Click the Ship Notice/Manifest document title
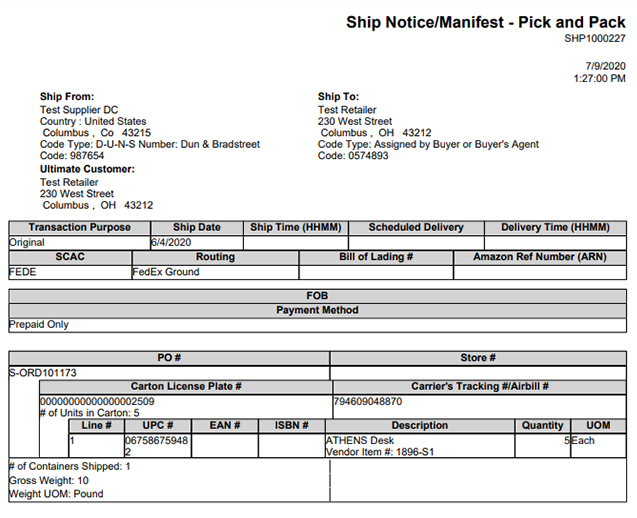The width and height of the screenshot is (637, 518). (486, 22)
